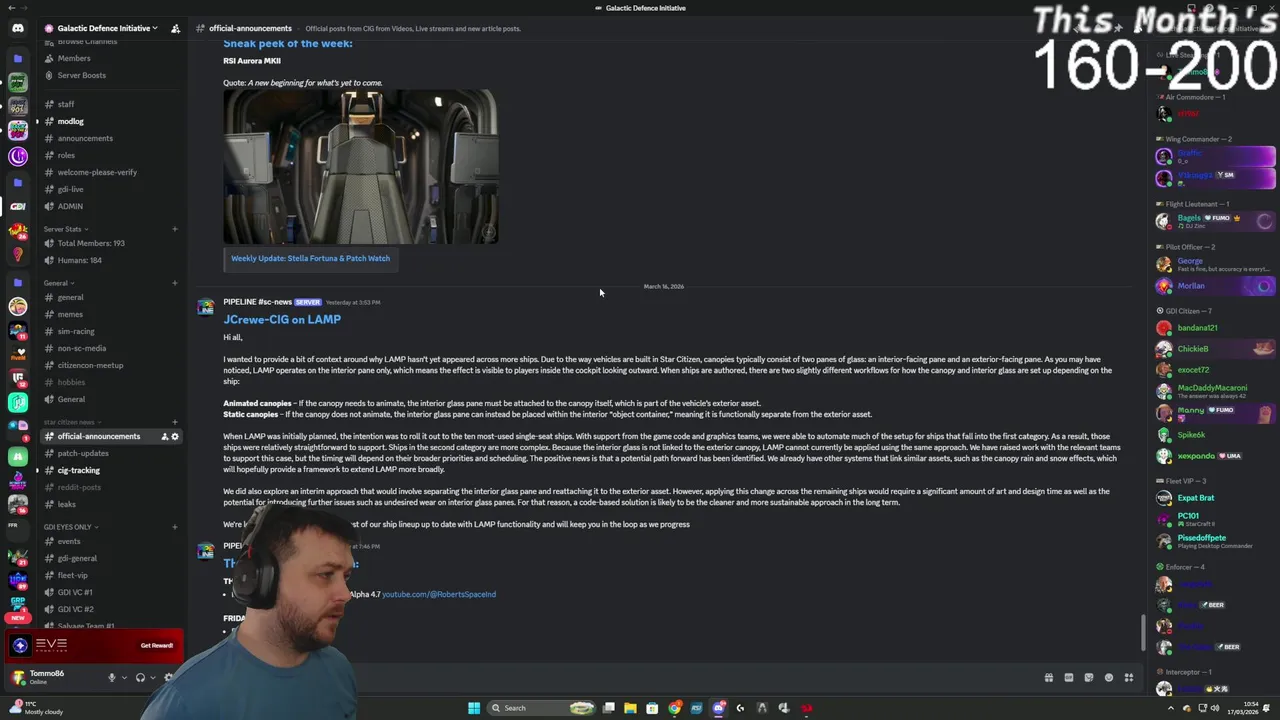Open Weekly Update: Stella Fortuna & Patch Watch link

[x=311, y=258]
